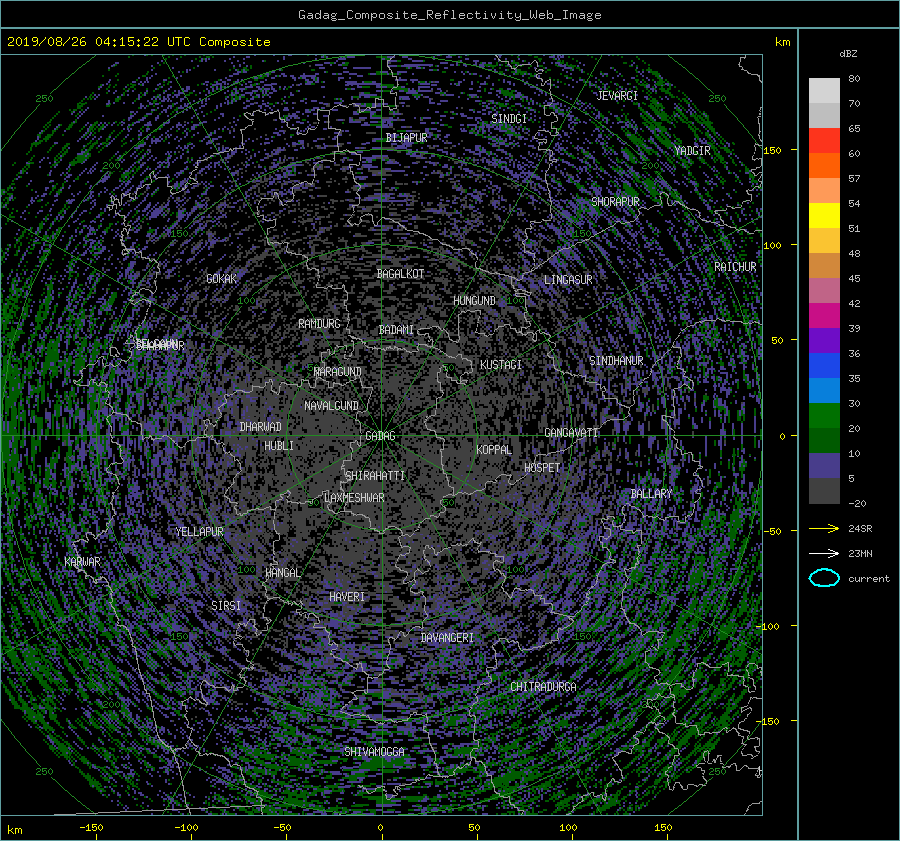Click the YADGIR city label
The image size is (900, 841).
(693, 151)
